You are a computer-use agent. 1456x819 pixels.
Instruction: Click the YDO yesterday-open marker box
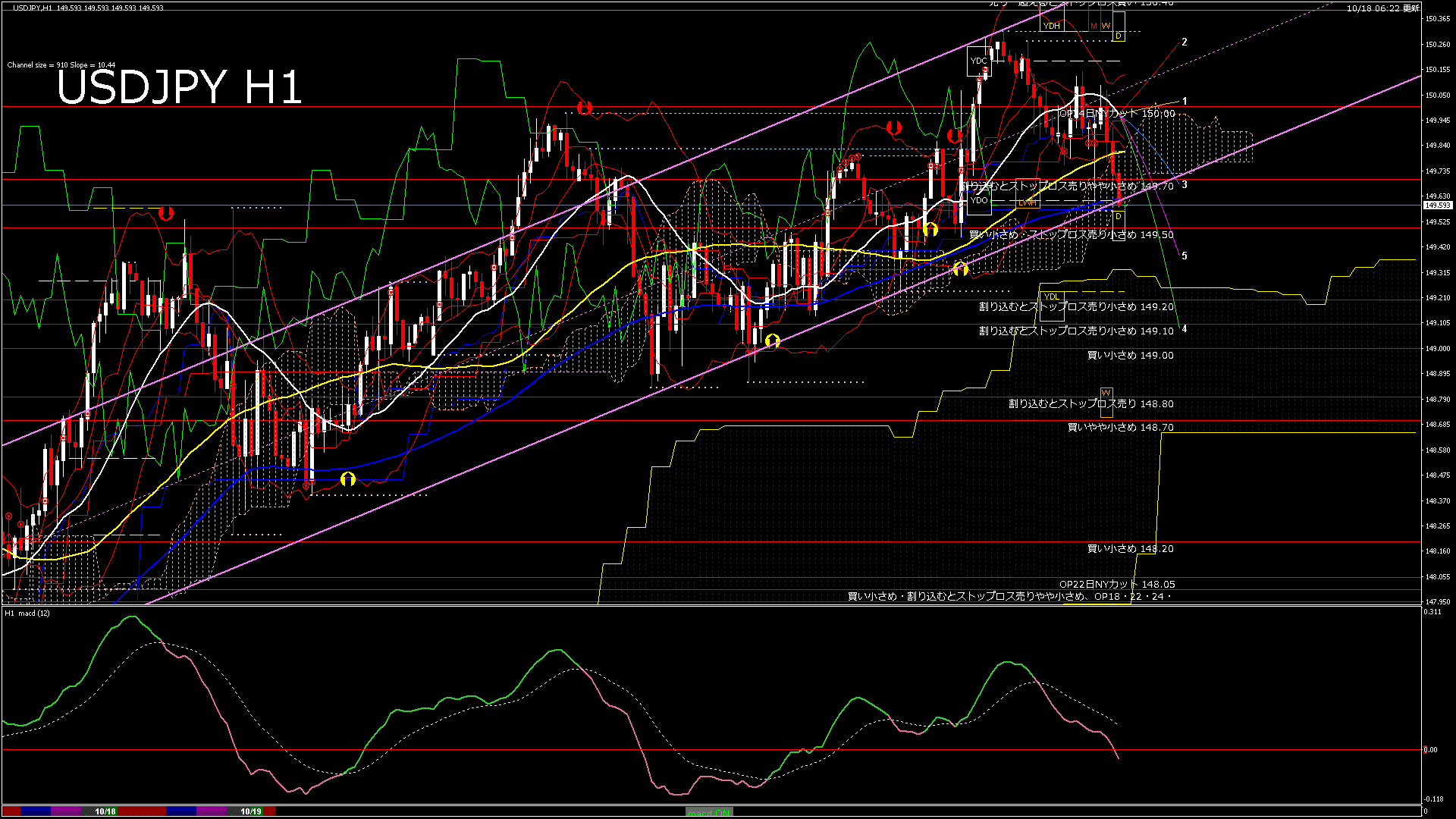point(979,200)
